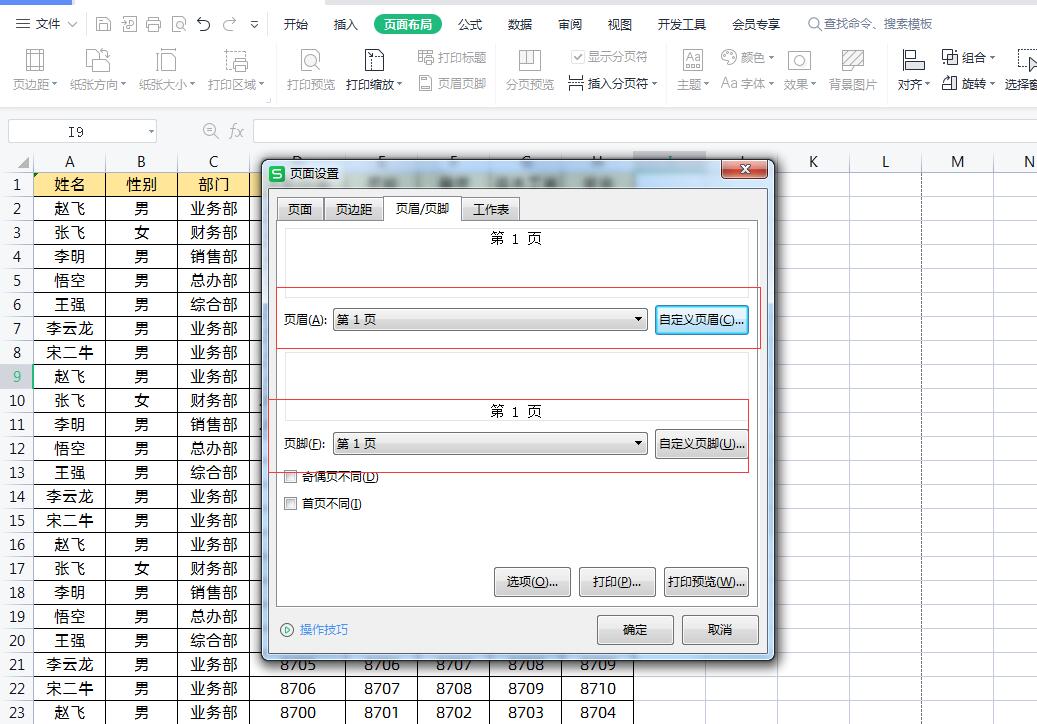Open the 页脚 dropdown list
Viewport: 1037px width, 724px height.
click(637, 443)
